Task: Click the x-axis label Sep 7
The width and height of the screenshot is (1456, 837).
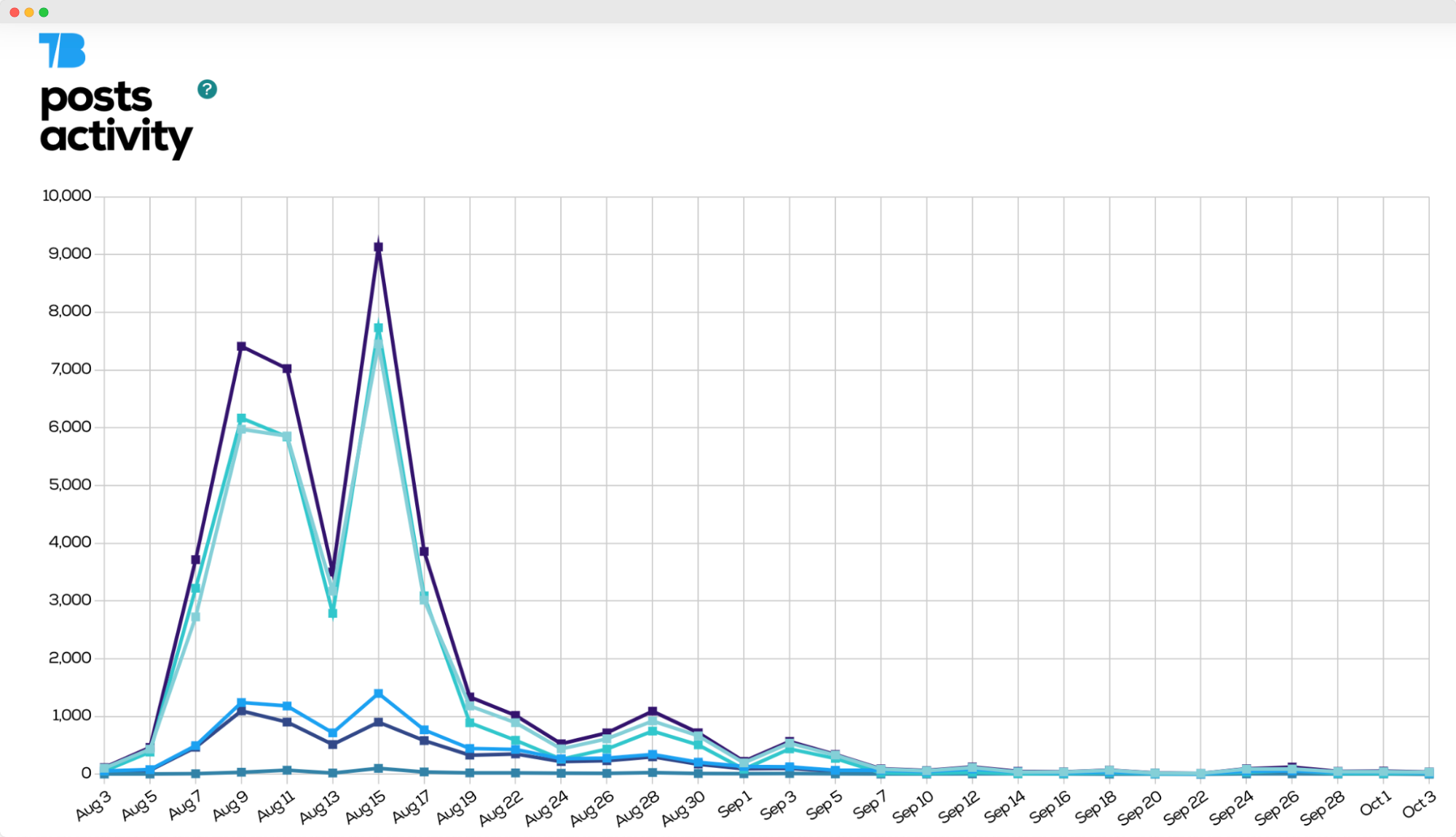Action: click(870, 805)
